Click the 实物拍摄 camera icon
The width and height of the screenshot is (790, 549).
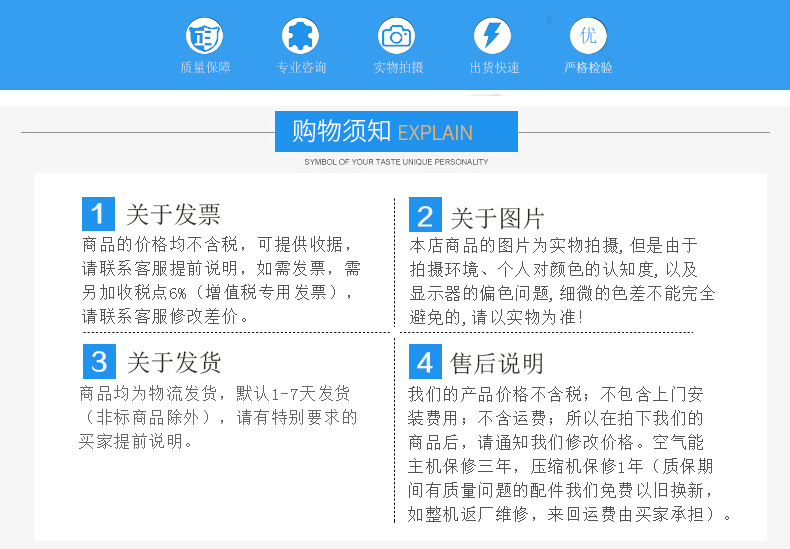coord(397,37)
